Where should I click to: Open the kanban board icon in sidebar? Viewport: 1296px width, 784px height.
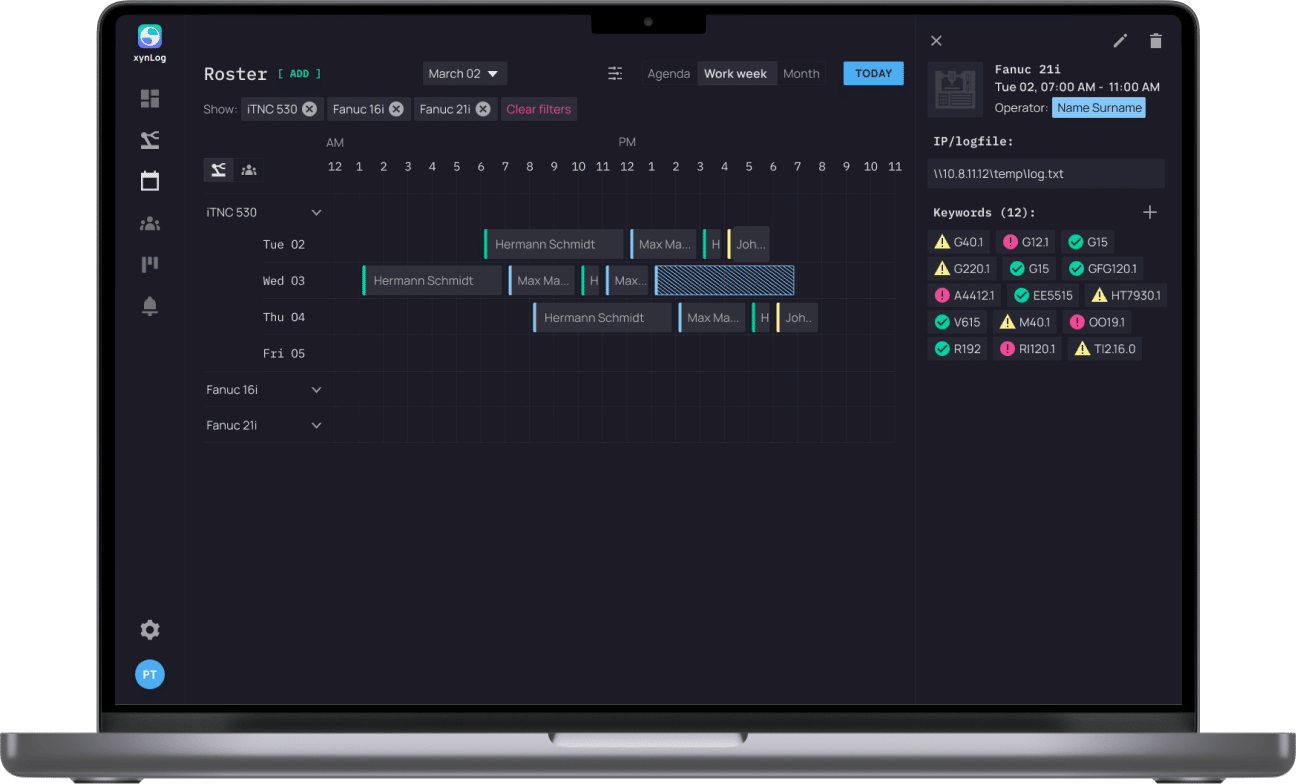click(150, 265)
